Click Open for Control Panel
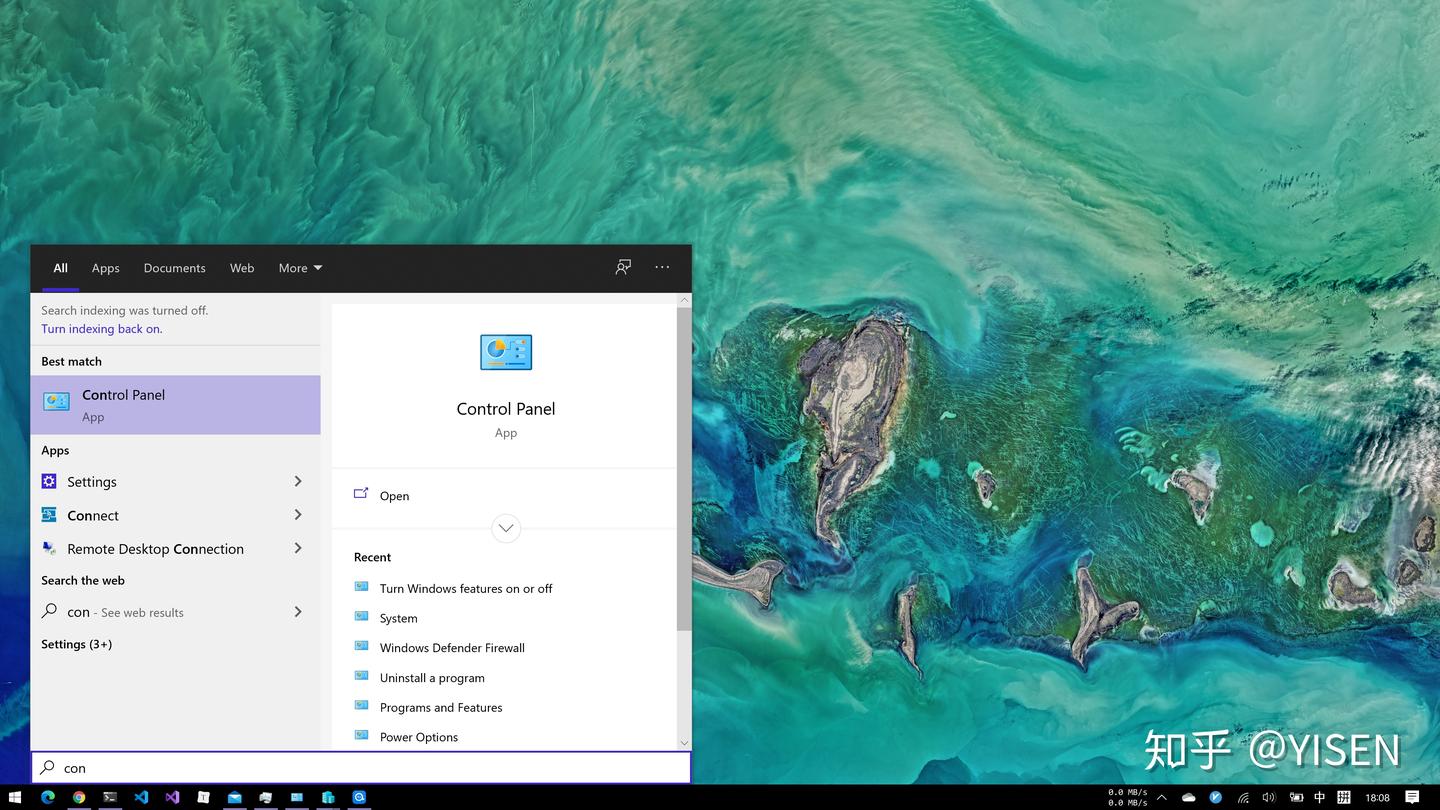This screenshot has width=1440, height=810. click(394, 496)
